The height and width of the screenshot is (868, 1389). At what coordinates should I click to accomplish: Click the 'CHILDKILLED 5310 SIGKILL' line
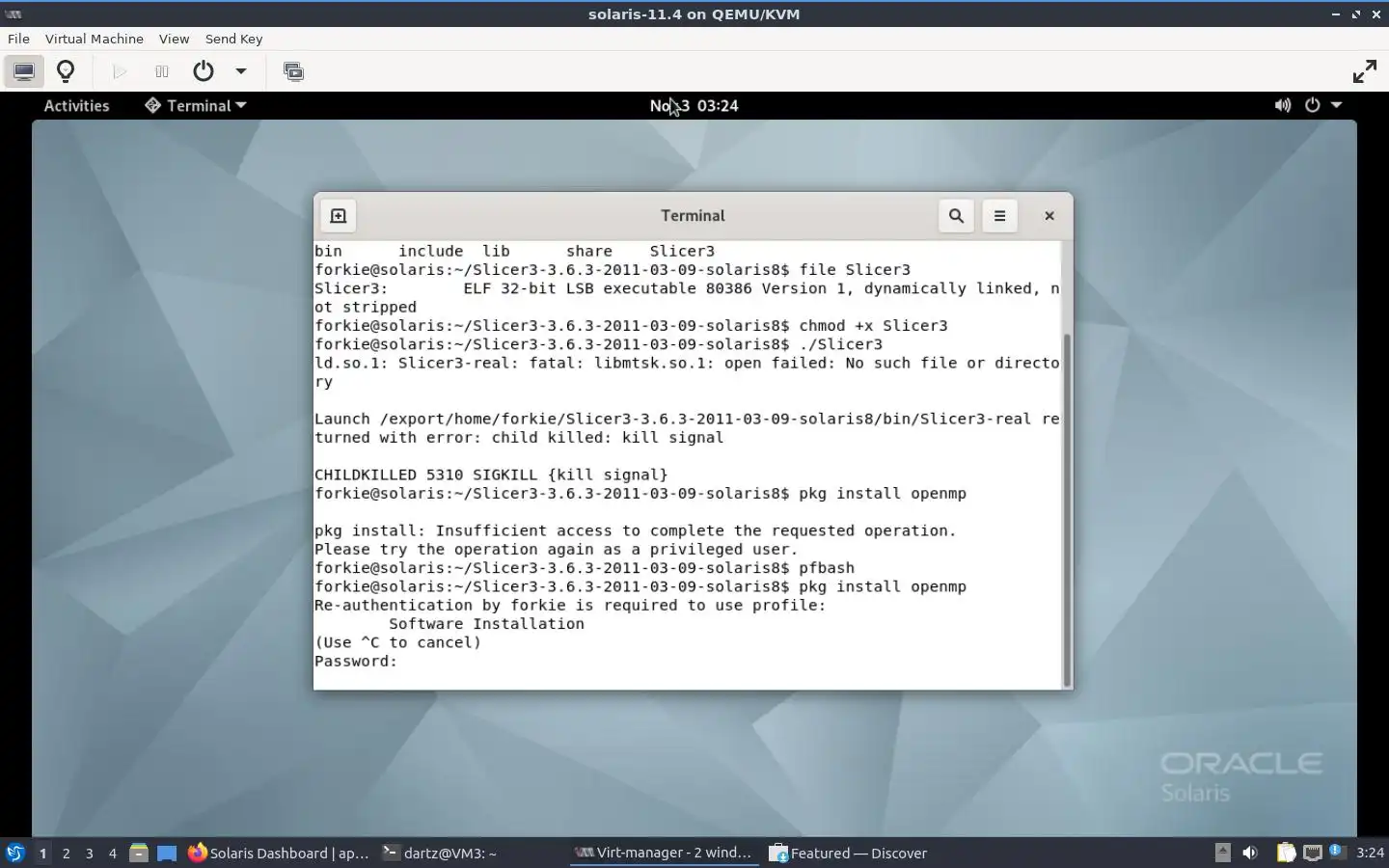coord(491,475)
